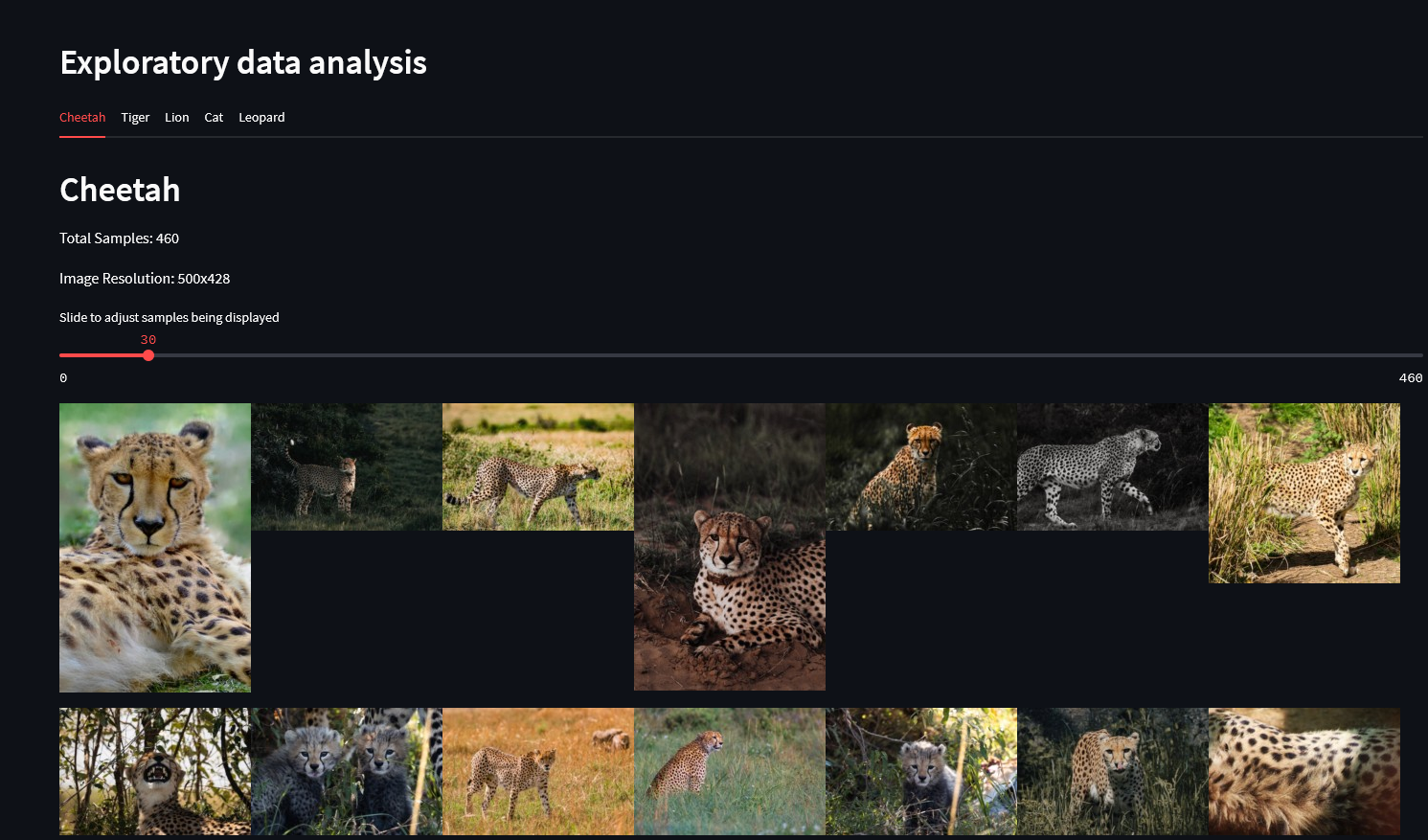Screen dimensions: 1428x840
Task: Click the Cheetah tab
Action: 82,118
